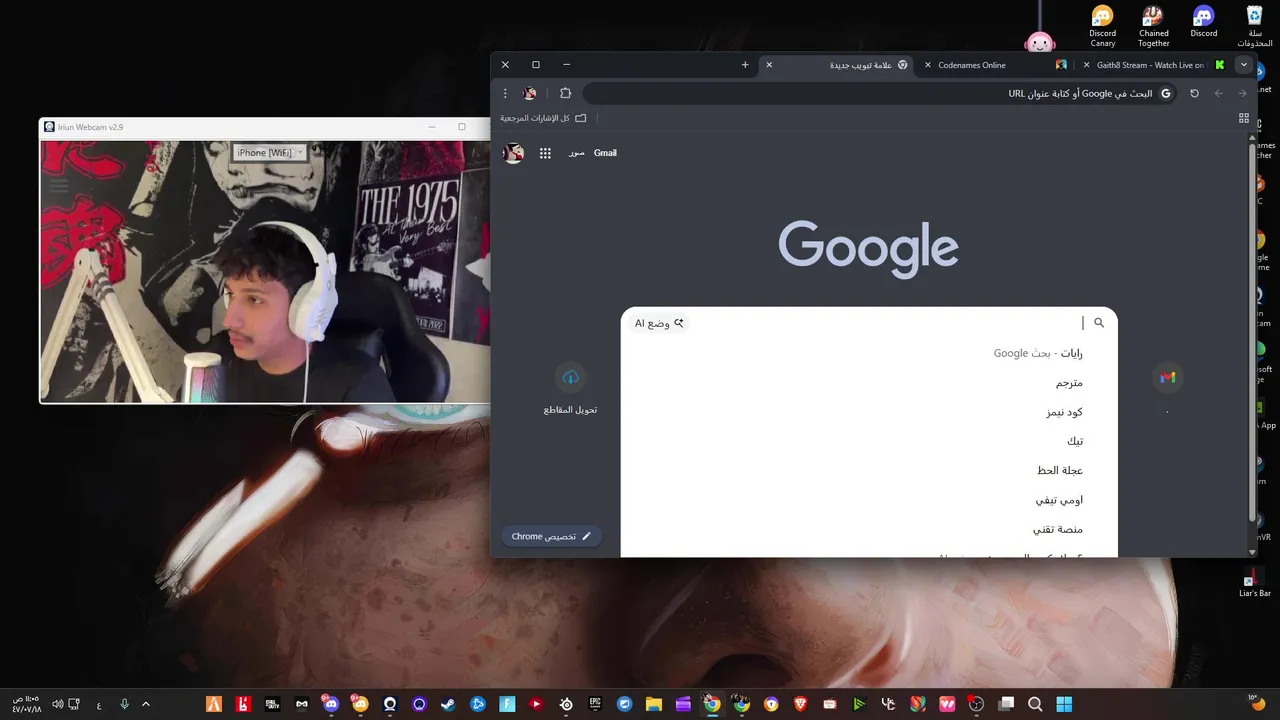Open the تحويل المقاطع shortcut tile
Screen dimensions: 1280x720
click(570, 387)
